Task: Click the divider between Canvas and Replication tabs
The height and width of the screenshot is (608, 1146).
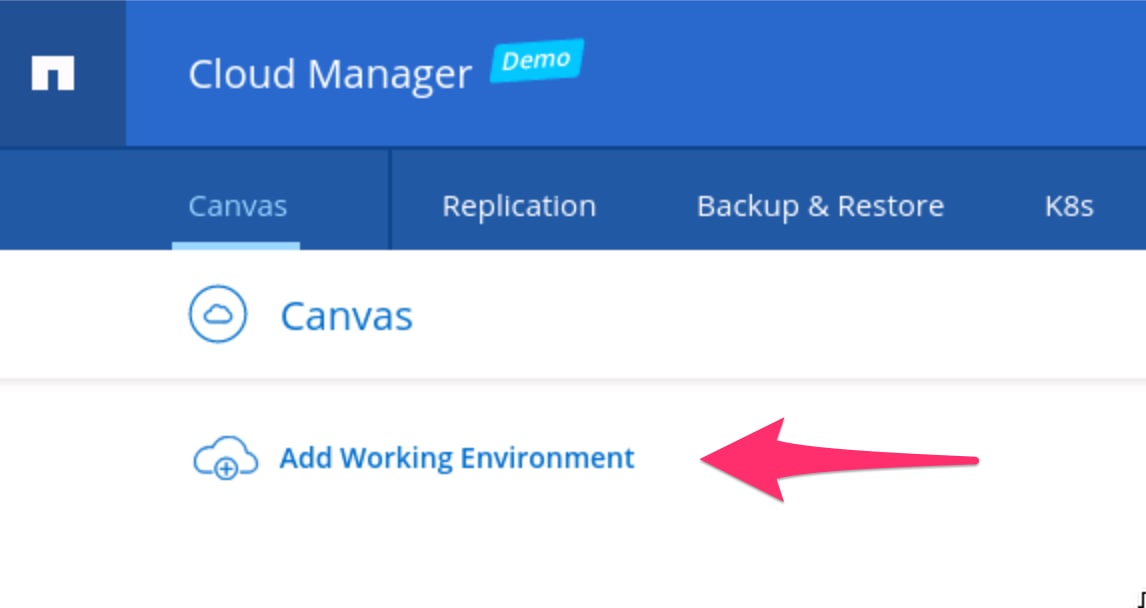Action: click(x=389, y=200)
